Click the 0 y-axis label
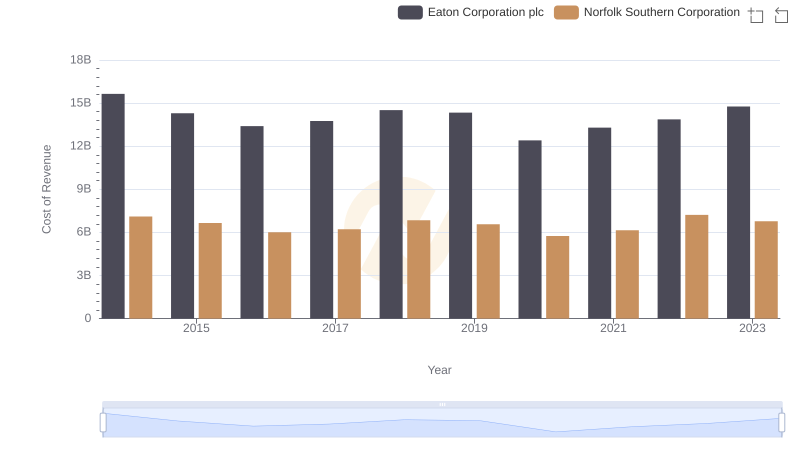Image resolution: width=800 pixels, height=461 pixels. [88, 318]
